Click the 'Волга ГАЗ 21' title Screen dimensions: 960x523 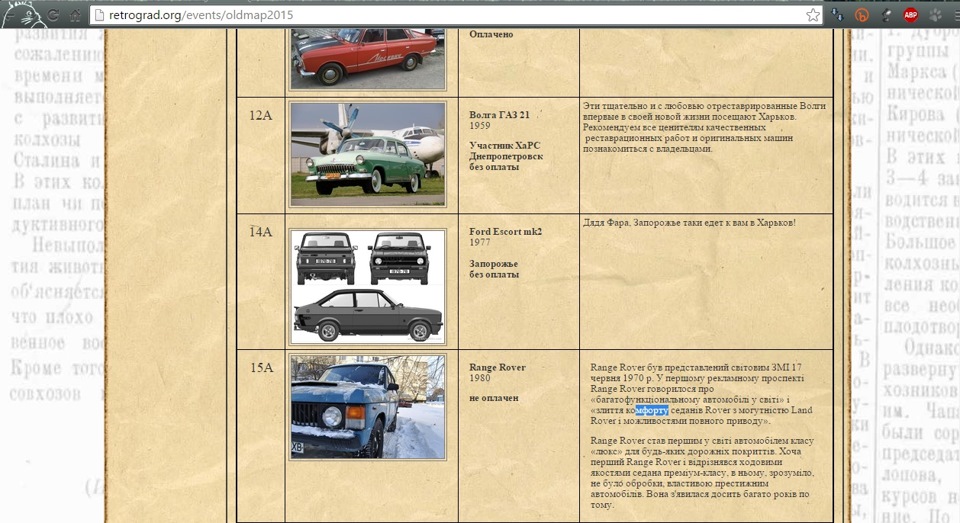499,115
